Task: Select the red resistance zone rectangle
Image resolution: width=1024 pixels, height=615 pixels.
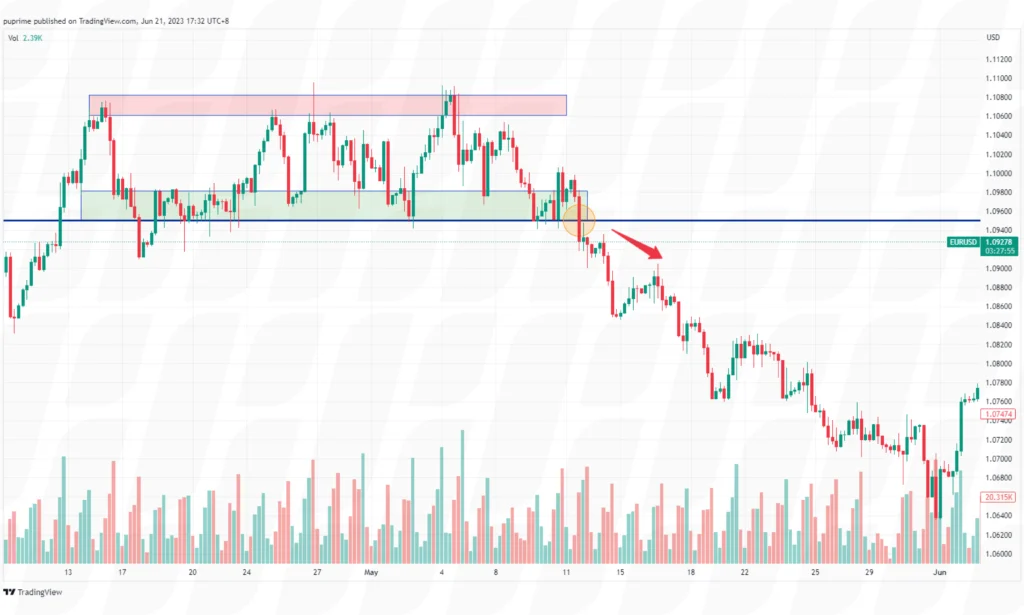Action: click(327, 105)
